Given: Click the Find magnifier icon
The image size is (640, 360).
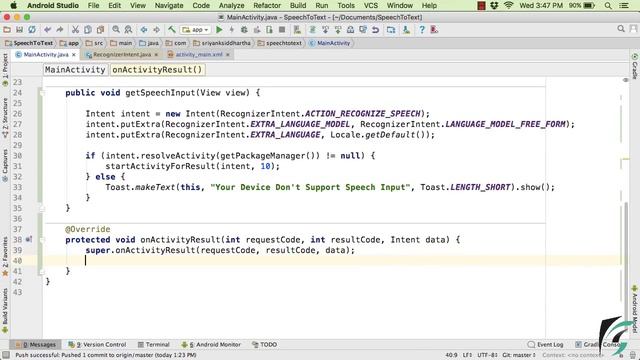Looking at the screenshot, I should point(116,30).
